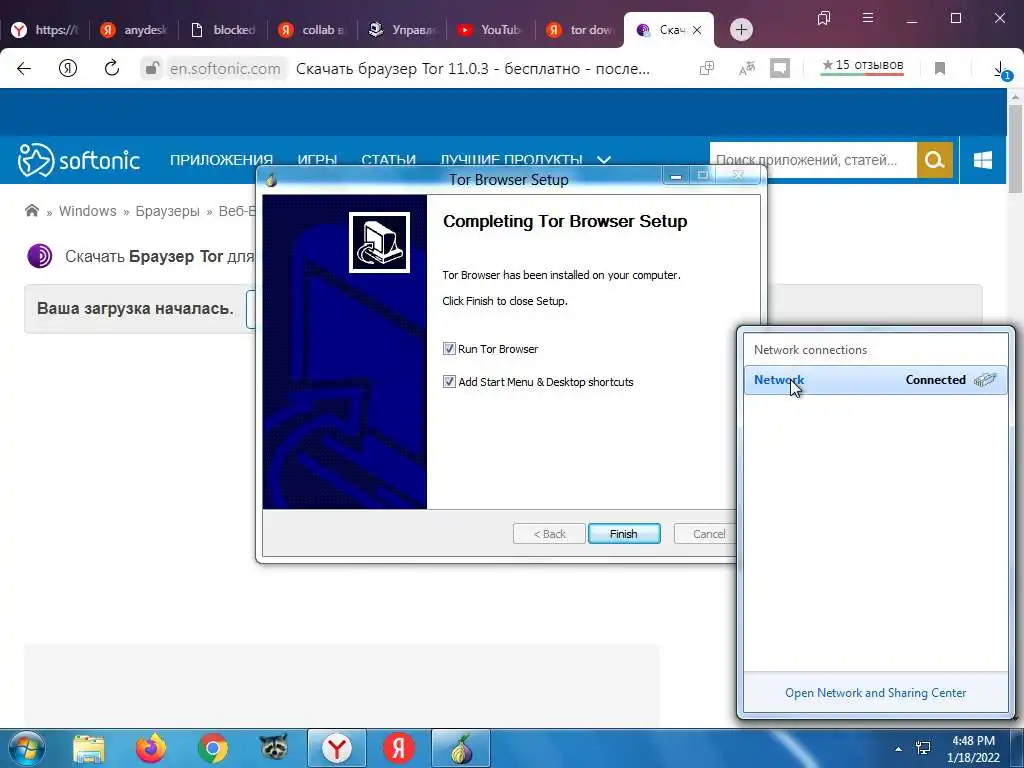Click the Back button in setup
The image size is (1024, 768).
[549, 534]
